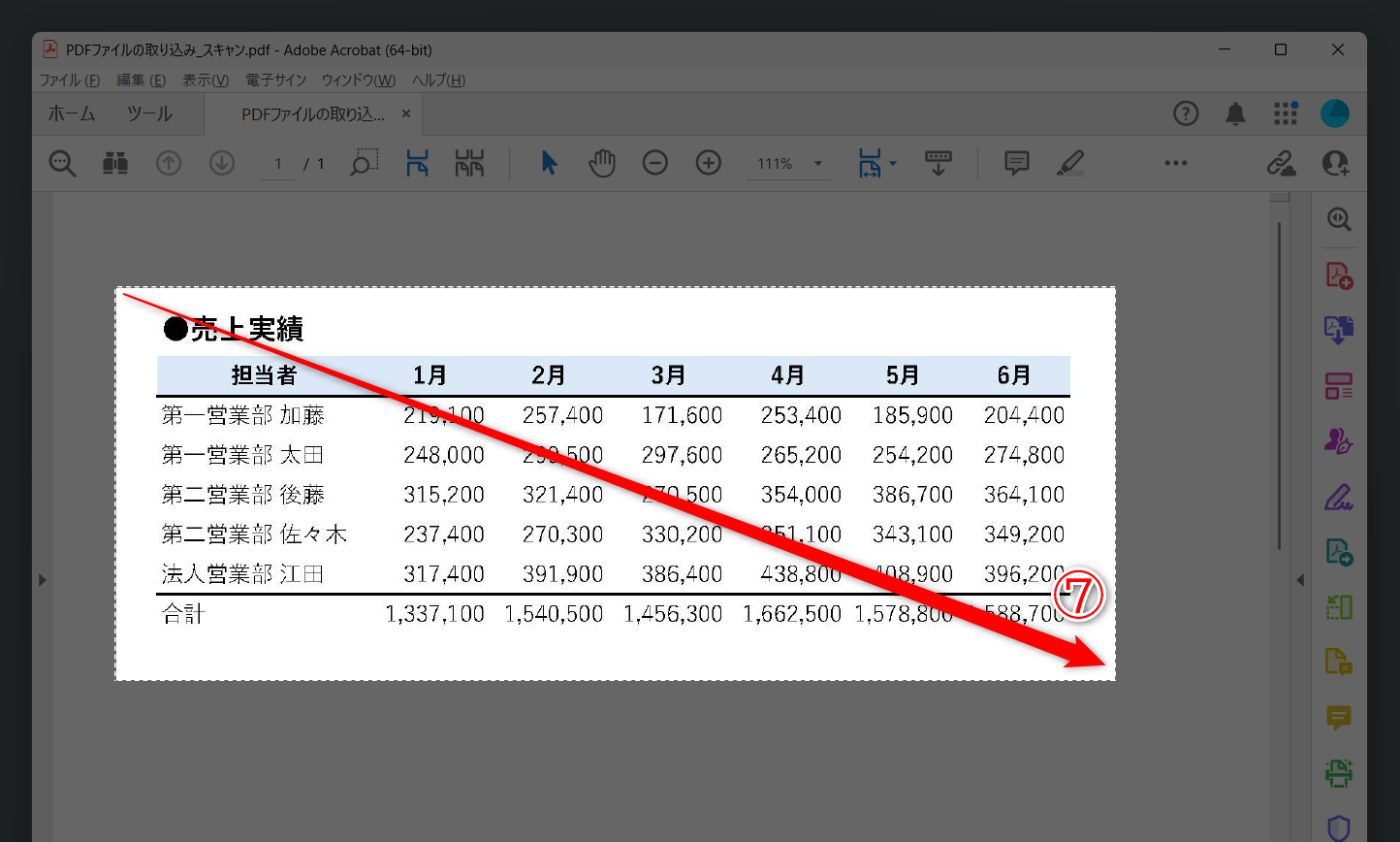The image size is (1400, 842).
Task: View notifications via the bell icon
Action: 1235,113
